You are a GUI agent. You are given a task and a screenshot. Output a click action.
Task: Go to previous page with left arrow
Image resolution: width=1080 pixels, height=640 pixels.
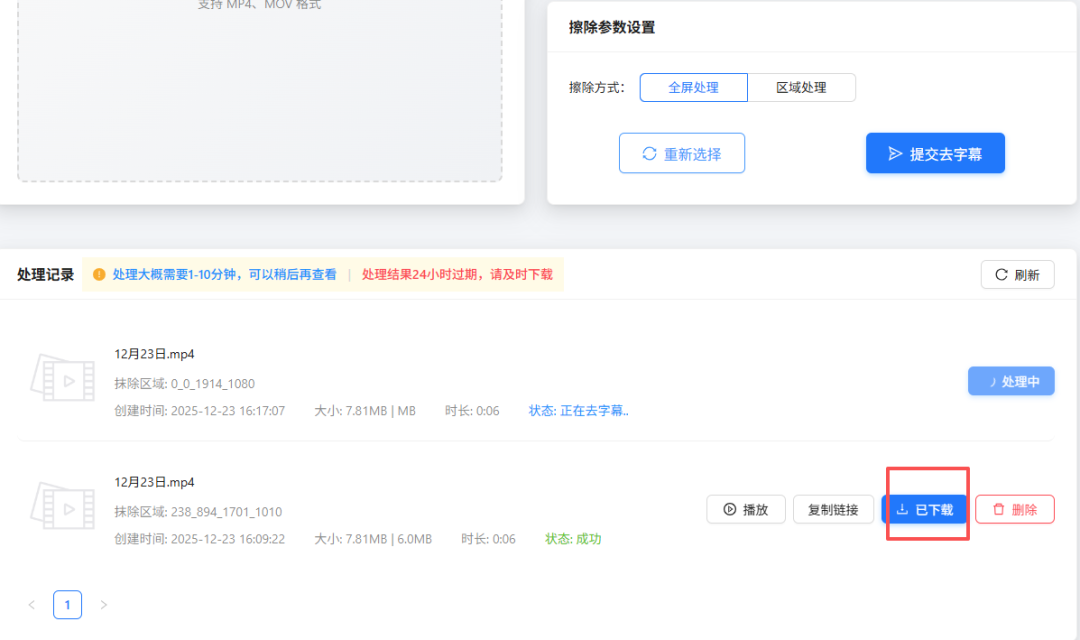point(31,605)
